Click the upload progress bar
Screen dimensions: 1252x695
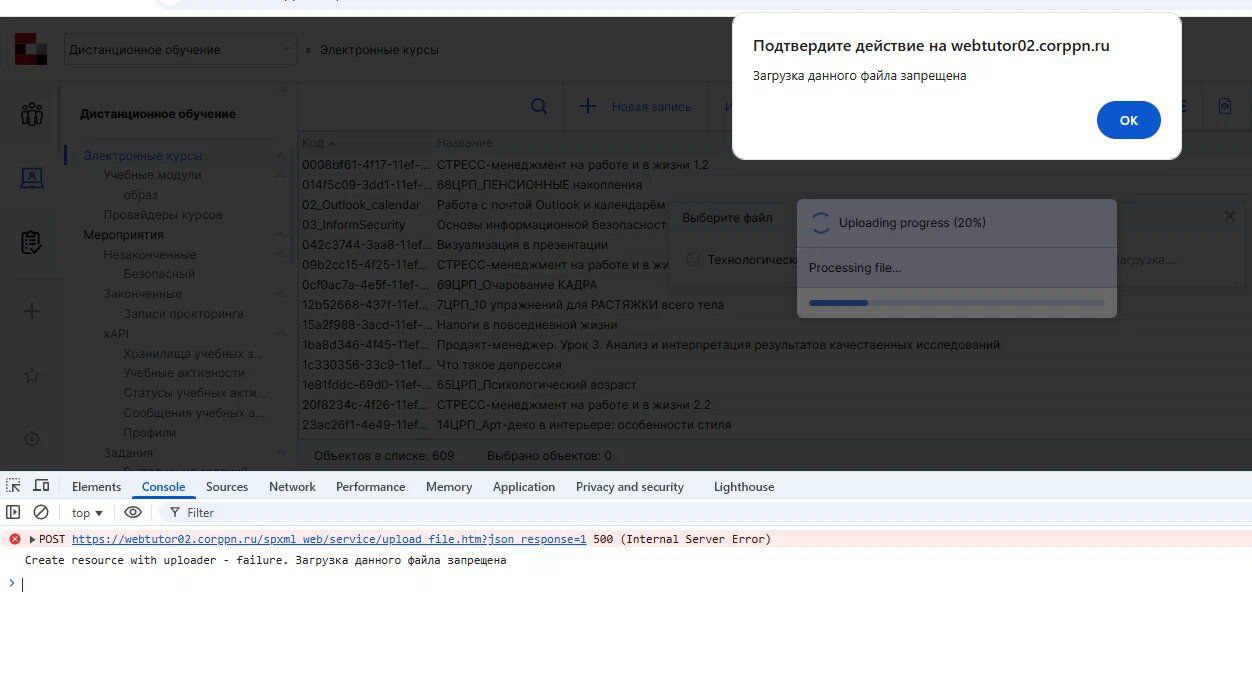click(956, 303)
